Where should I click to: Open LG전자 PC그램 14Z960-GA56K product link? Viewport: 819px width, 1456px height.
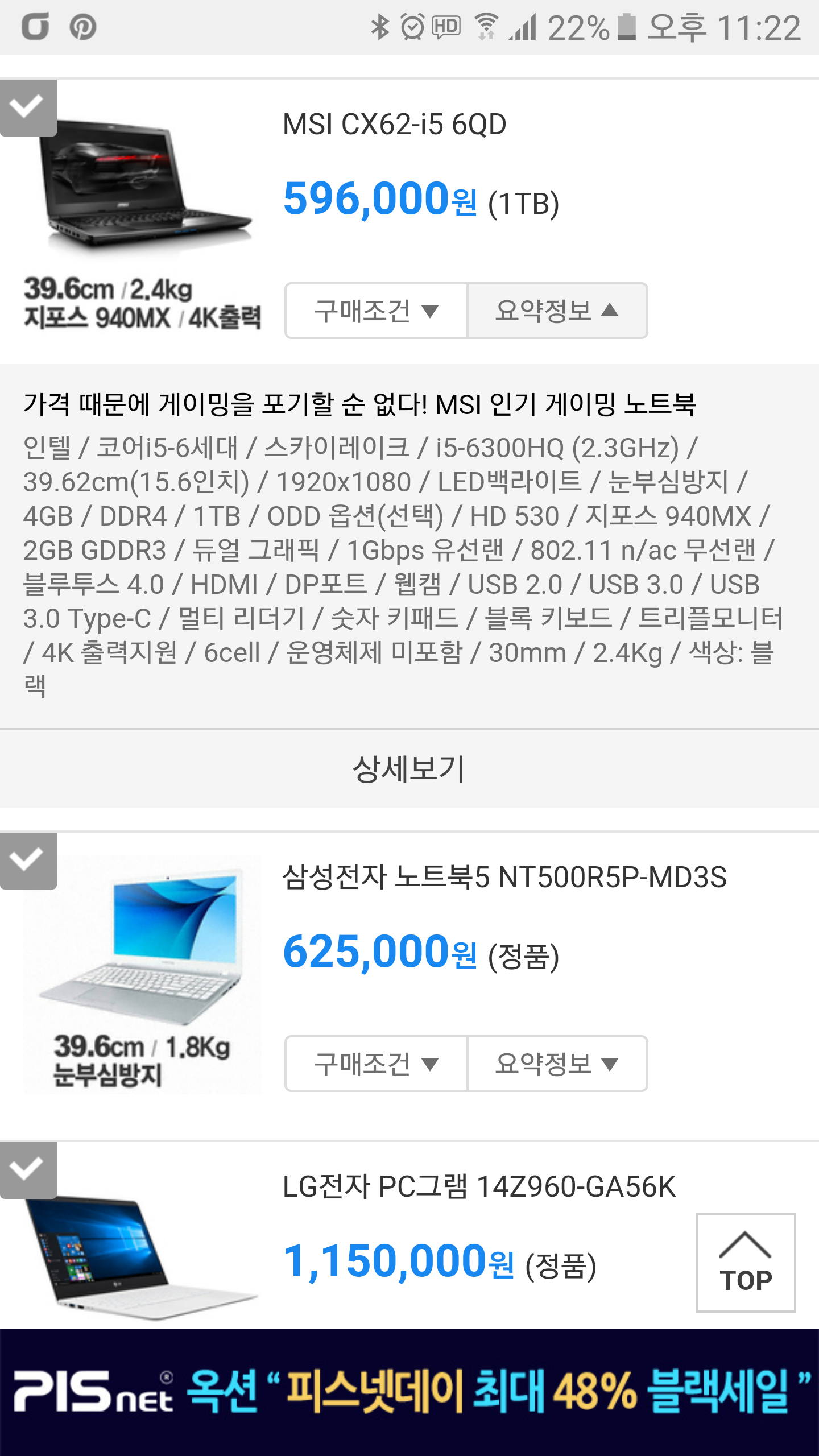tap(479, 1186)
